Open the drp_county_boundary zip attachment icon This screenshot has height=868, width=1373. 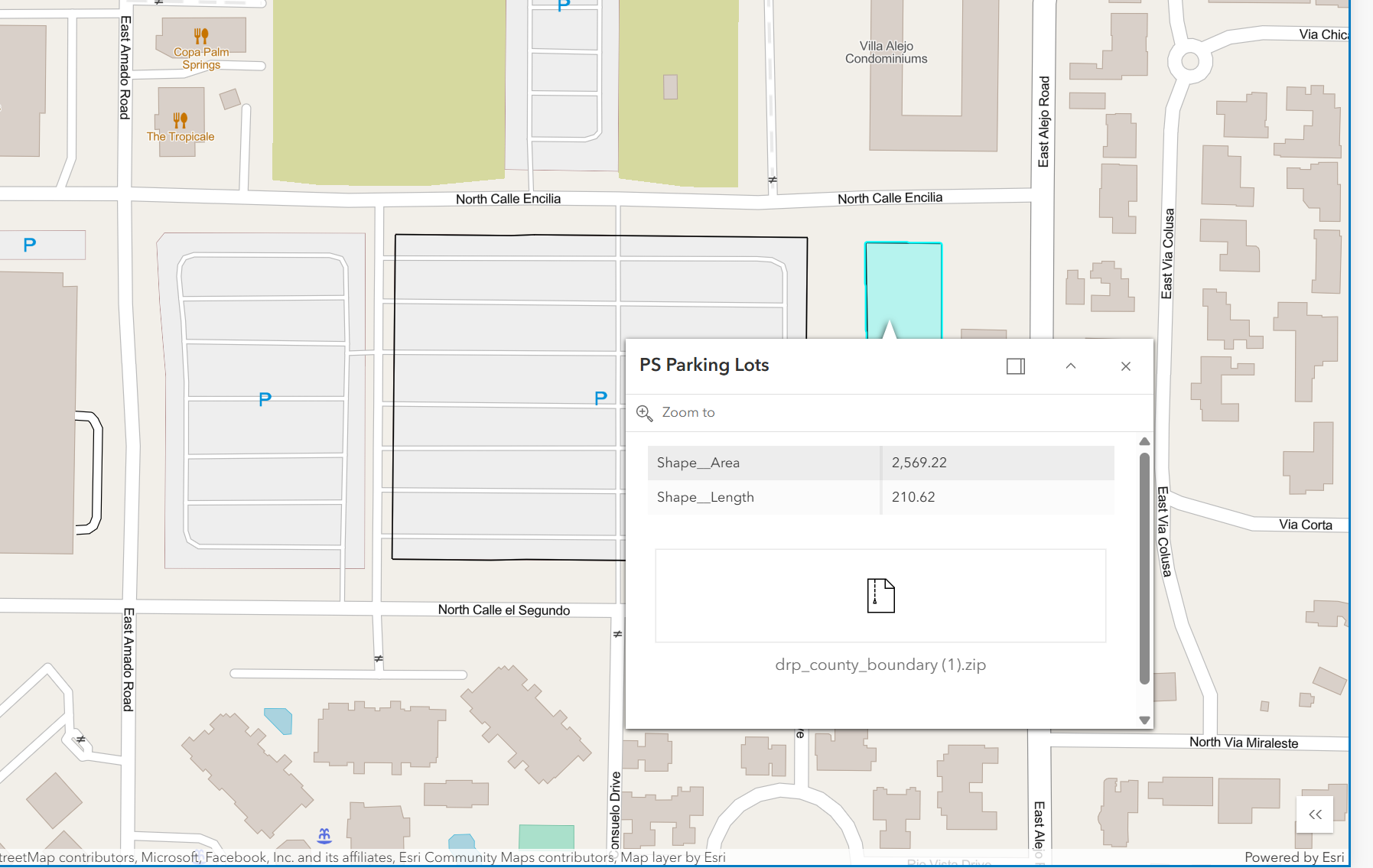coord(881,596)
